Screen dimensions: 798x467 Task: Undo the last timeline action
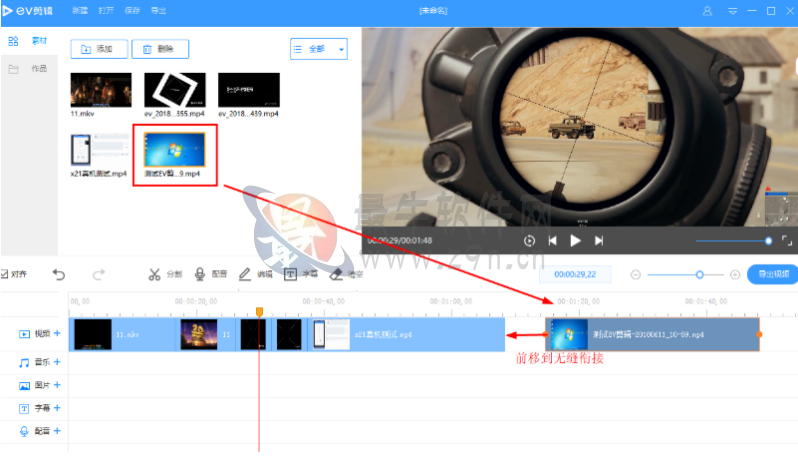(x=59, y=275)
